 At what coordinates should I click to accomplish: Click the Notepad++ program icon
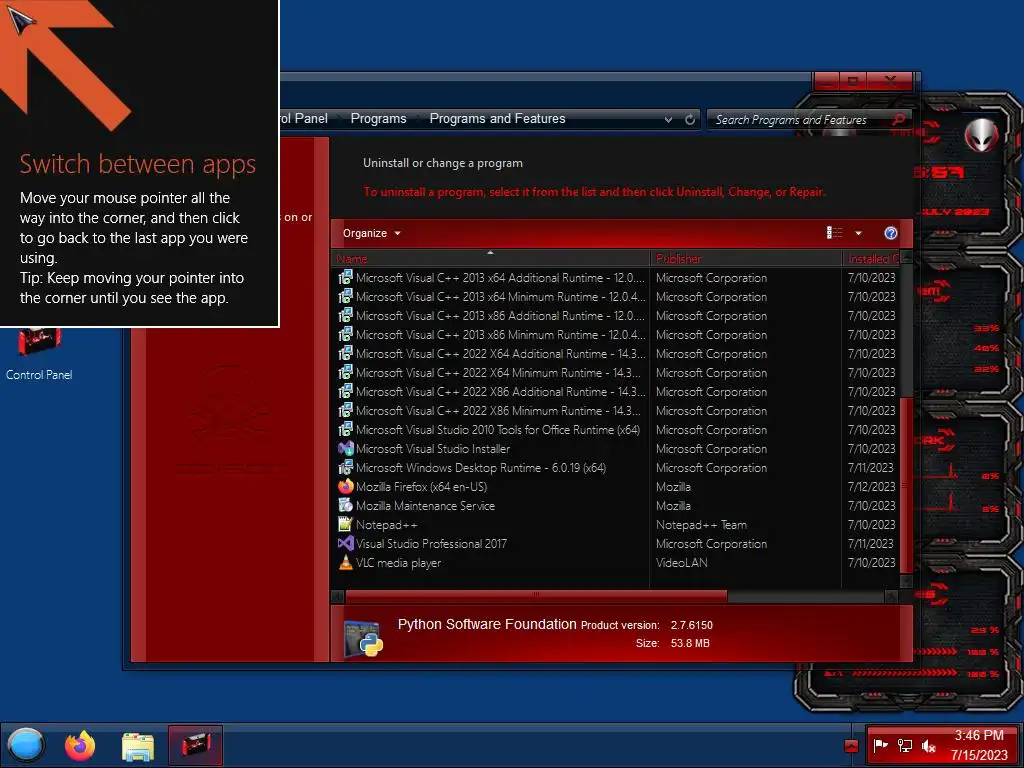345,524
